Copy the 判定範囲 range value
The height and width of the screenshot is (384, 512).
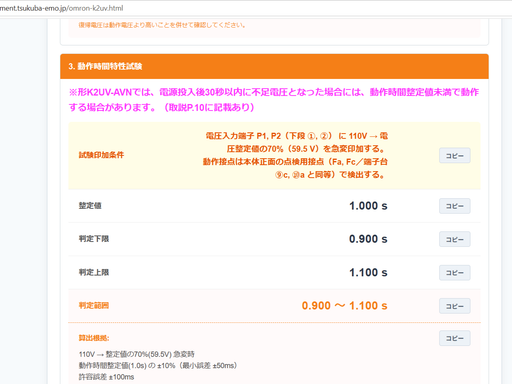pos(455,306)
